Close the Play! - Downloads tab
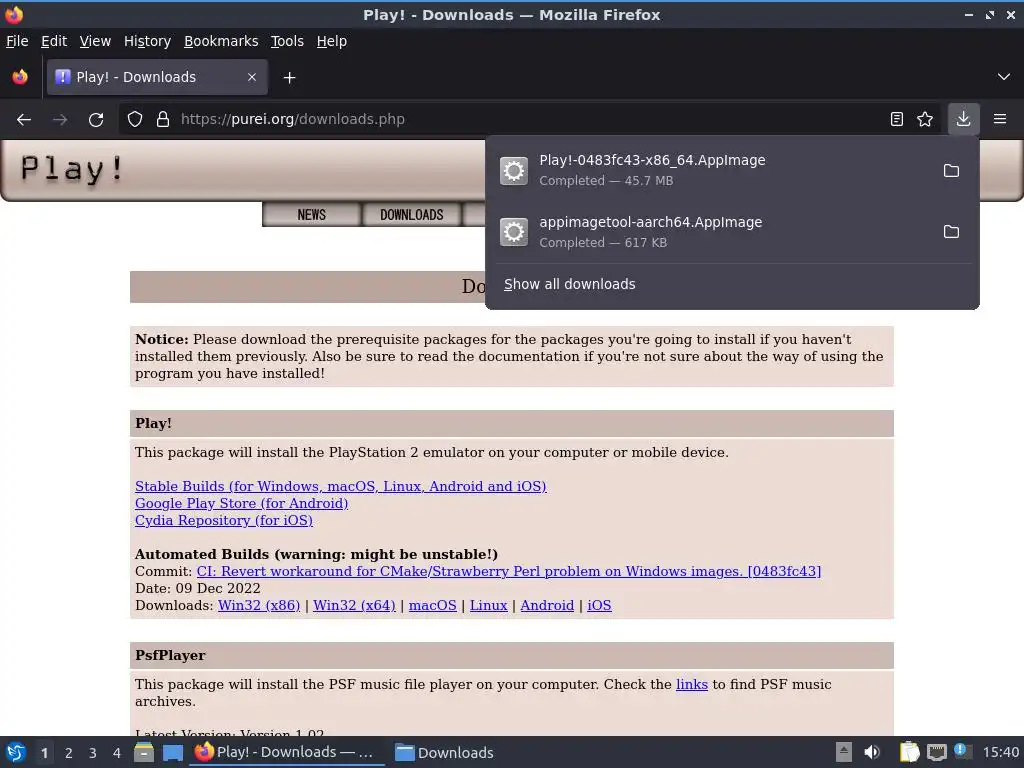 [252, 77]
